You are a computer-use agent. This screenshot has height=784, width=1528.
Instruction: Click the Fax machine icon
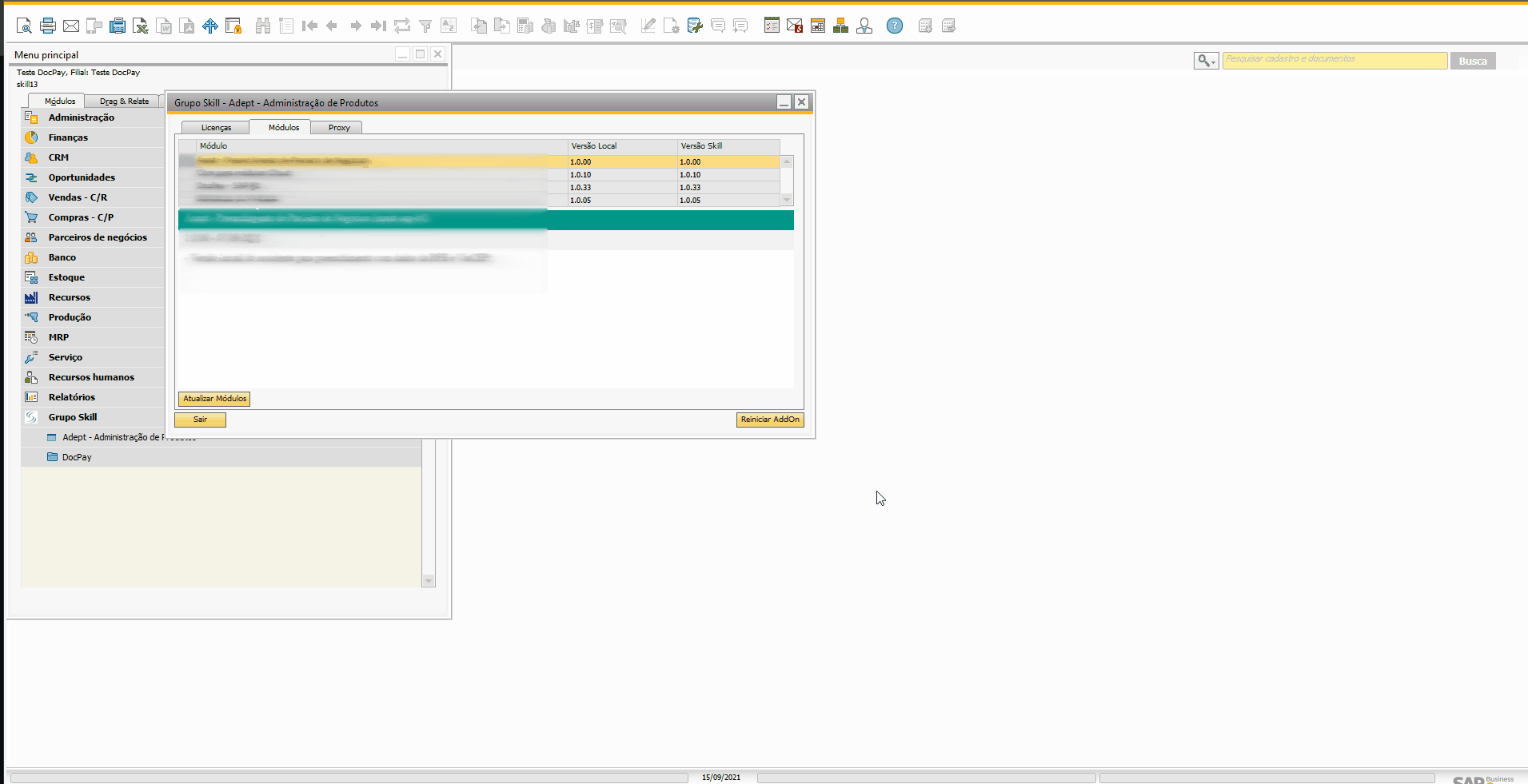click(118, 26)
